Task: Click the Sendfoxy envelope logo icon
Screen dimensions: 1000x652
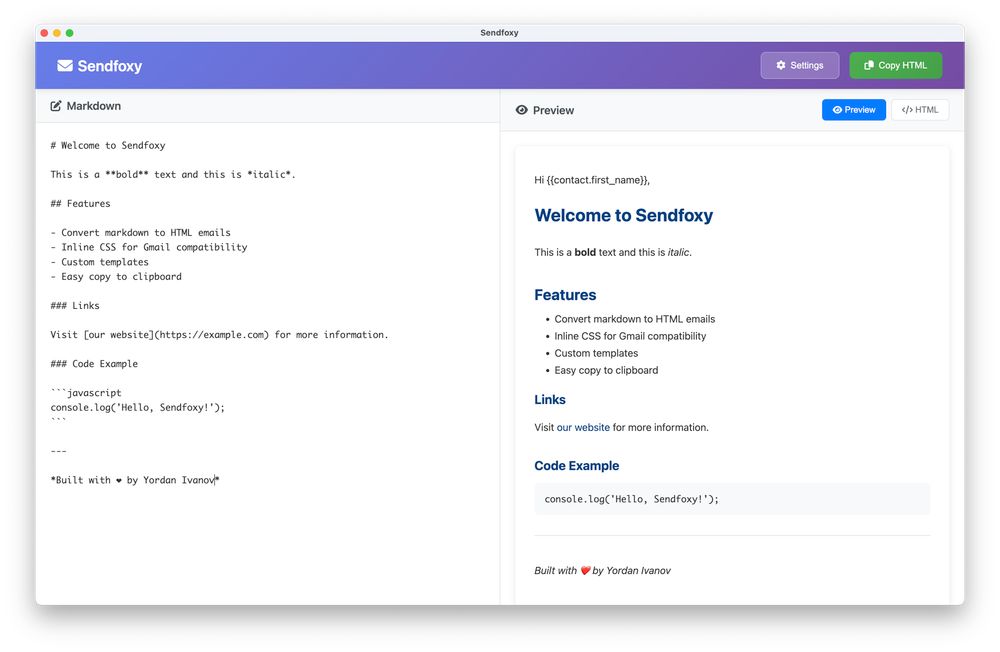Action: [64, 66]
